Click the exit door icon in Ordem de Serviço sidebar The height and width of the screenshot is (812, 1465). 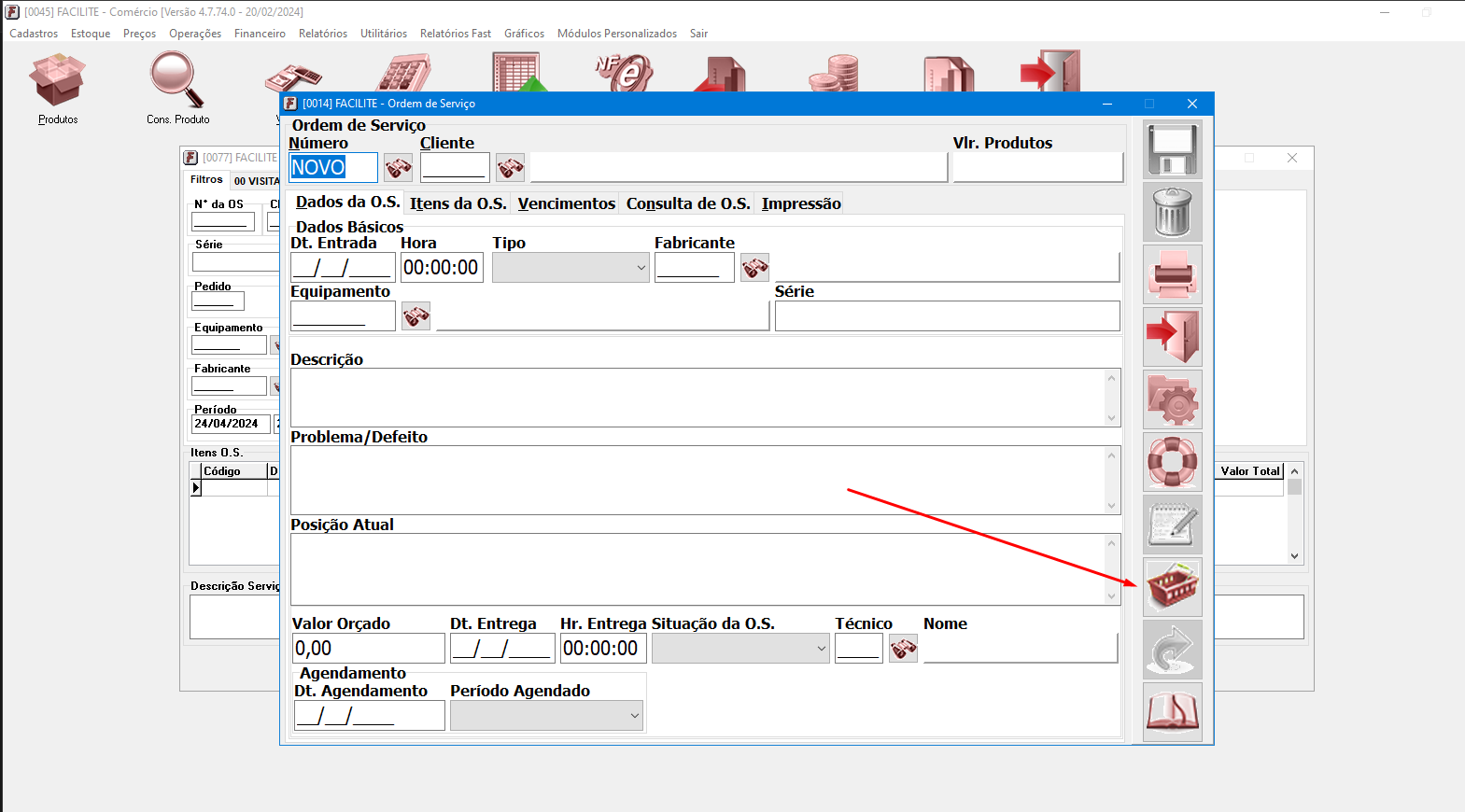tap(1173, 337)
